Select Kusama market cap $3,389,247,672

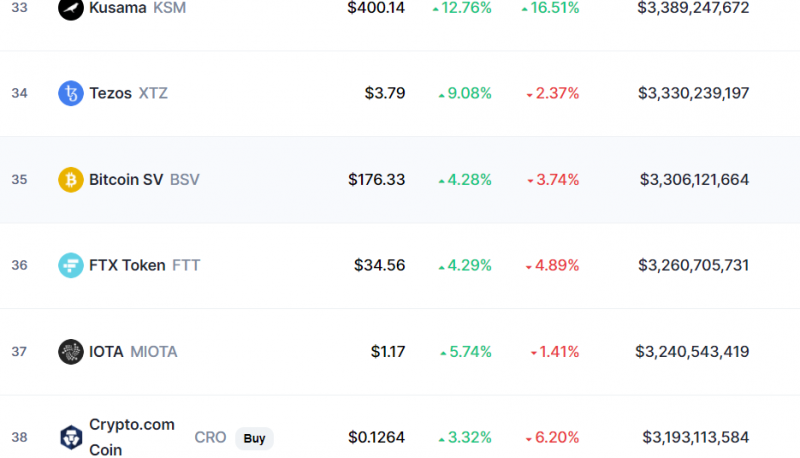[x=693, y=8]
